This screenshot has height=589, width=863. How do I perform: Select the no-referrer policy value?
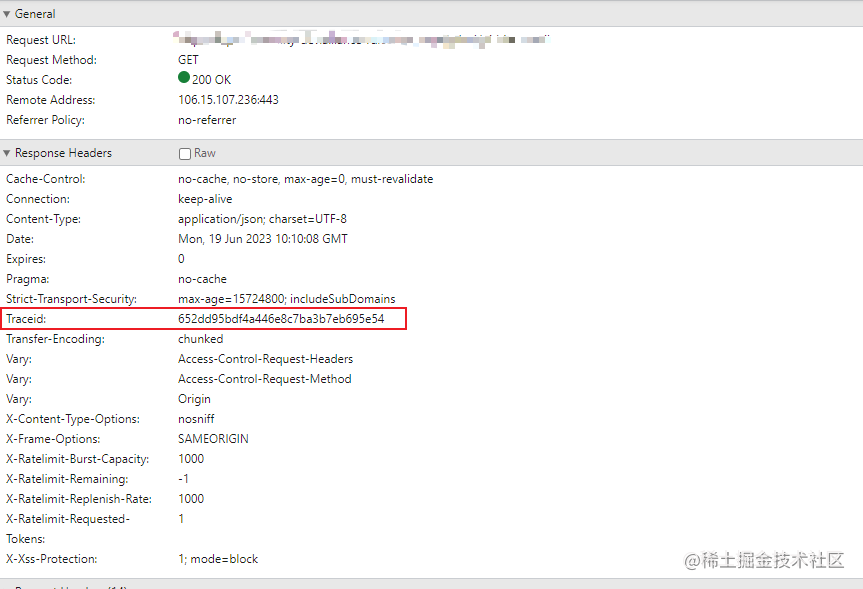coord(207,120)
